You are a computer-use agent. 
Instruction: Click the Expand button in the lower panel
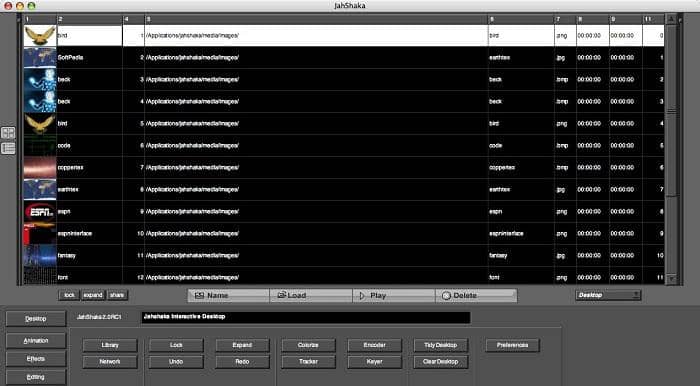(242, 345)
